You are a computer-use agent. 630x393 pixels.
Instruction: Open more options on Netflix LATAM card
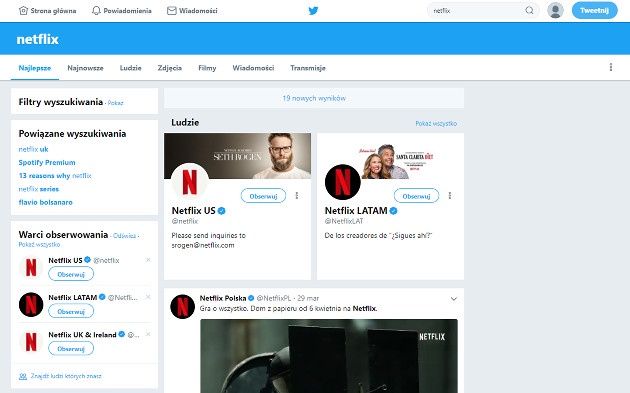click(x=450, y=196)
